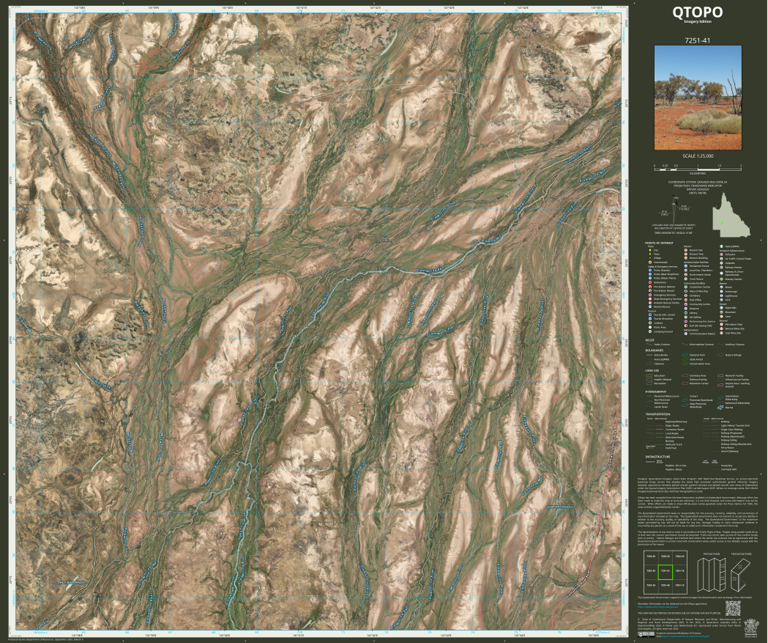Click the Land Use legend heading
Screen dimensions: 768x643
pyautogui.click(x=652, y=371)
